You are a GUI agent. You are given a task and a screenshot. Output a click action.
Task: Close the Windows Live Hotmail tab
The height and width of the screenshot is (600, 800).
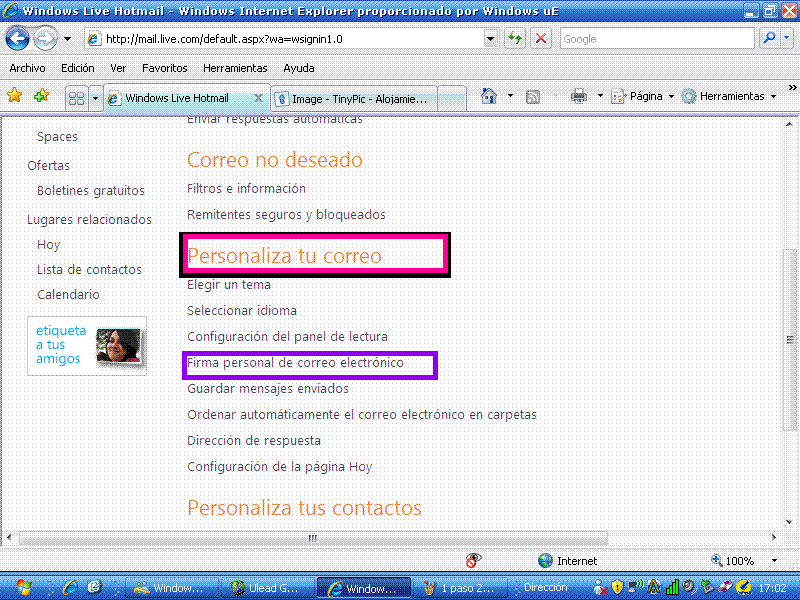[259, 98]
